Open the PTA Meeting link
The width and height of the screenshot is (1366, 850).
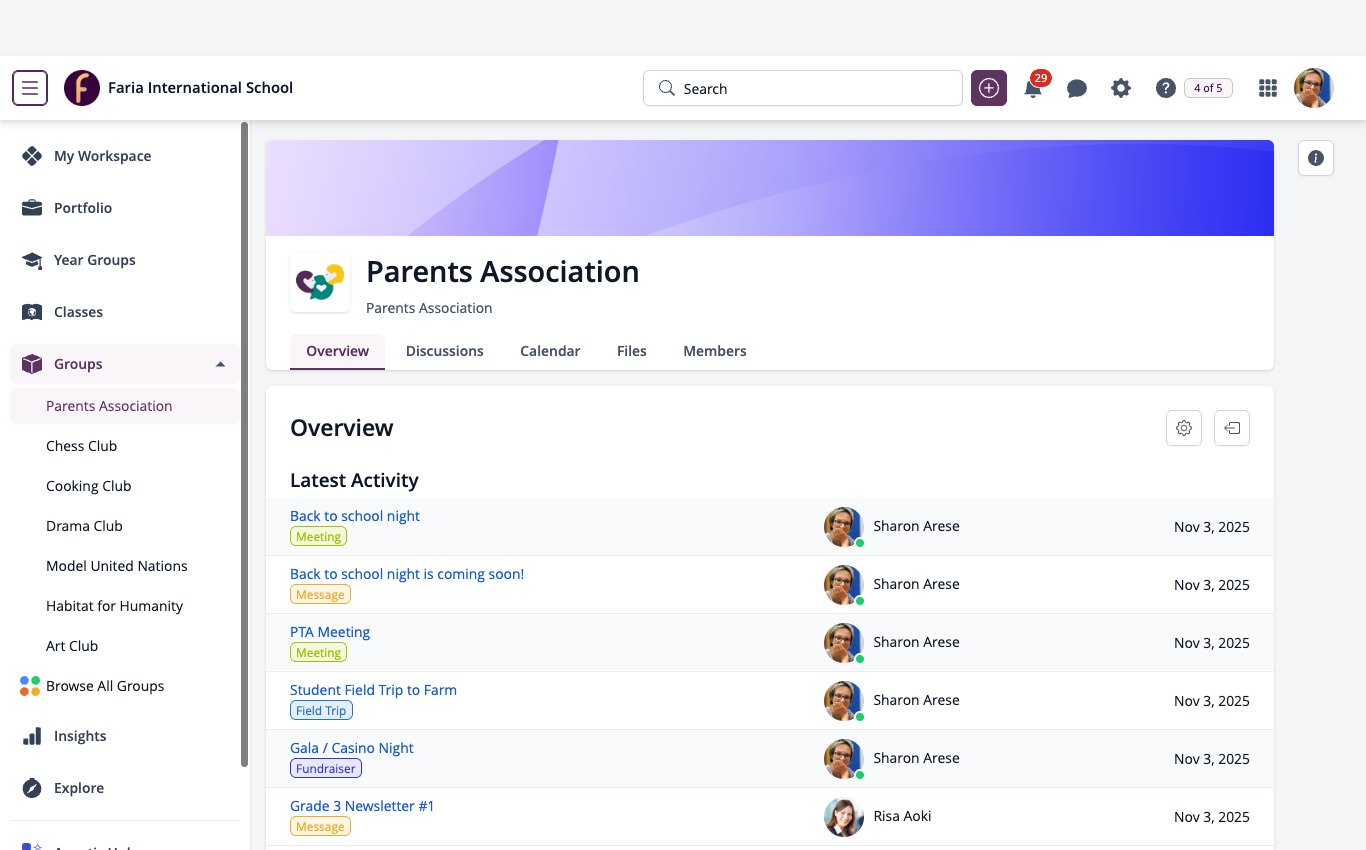(x=330, y=632)
